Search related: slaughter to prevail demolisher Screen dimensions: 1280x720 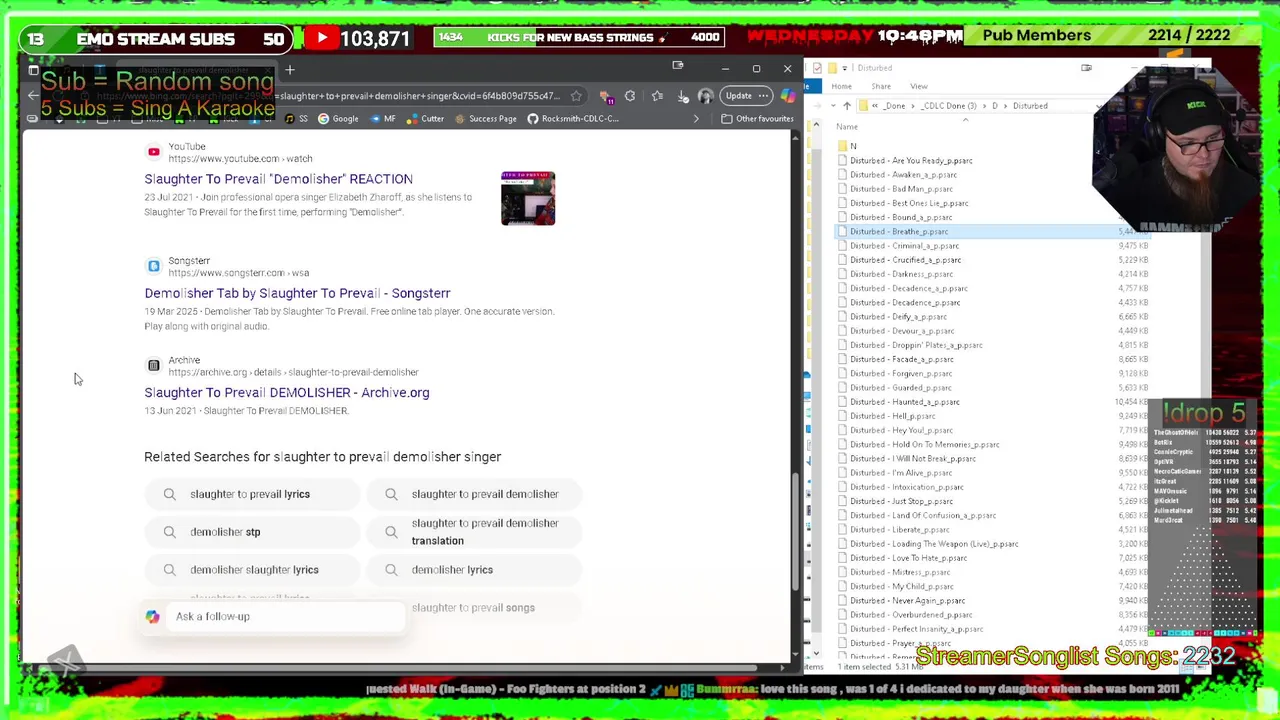[474, 494]
